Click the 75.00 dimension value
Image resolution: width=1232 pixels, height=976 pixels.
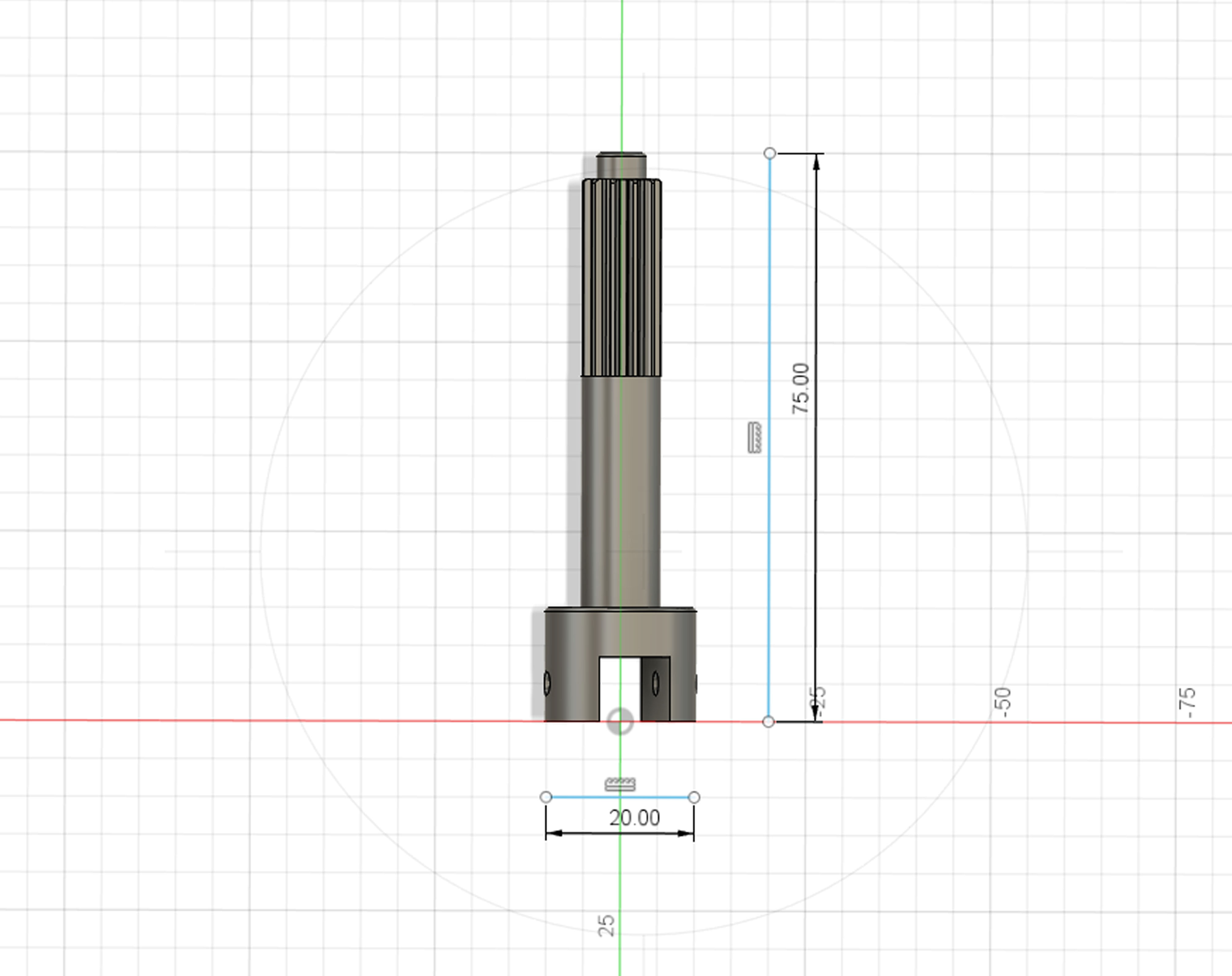pyautogui.click(x=801, y=389)
